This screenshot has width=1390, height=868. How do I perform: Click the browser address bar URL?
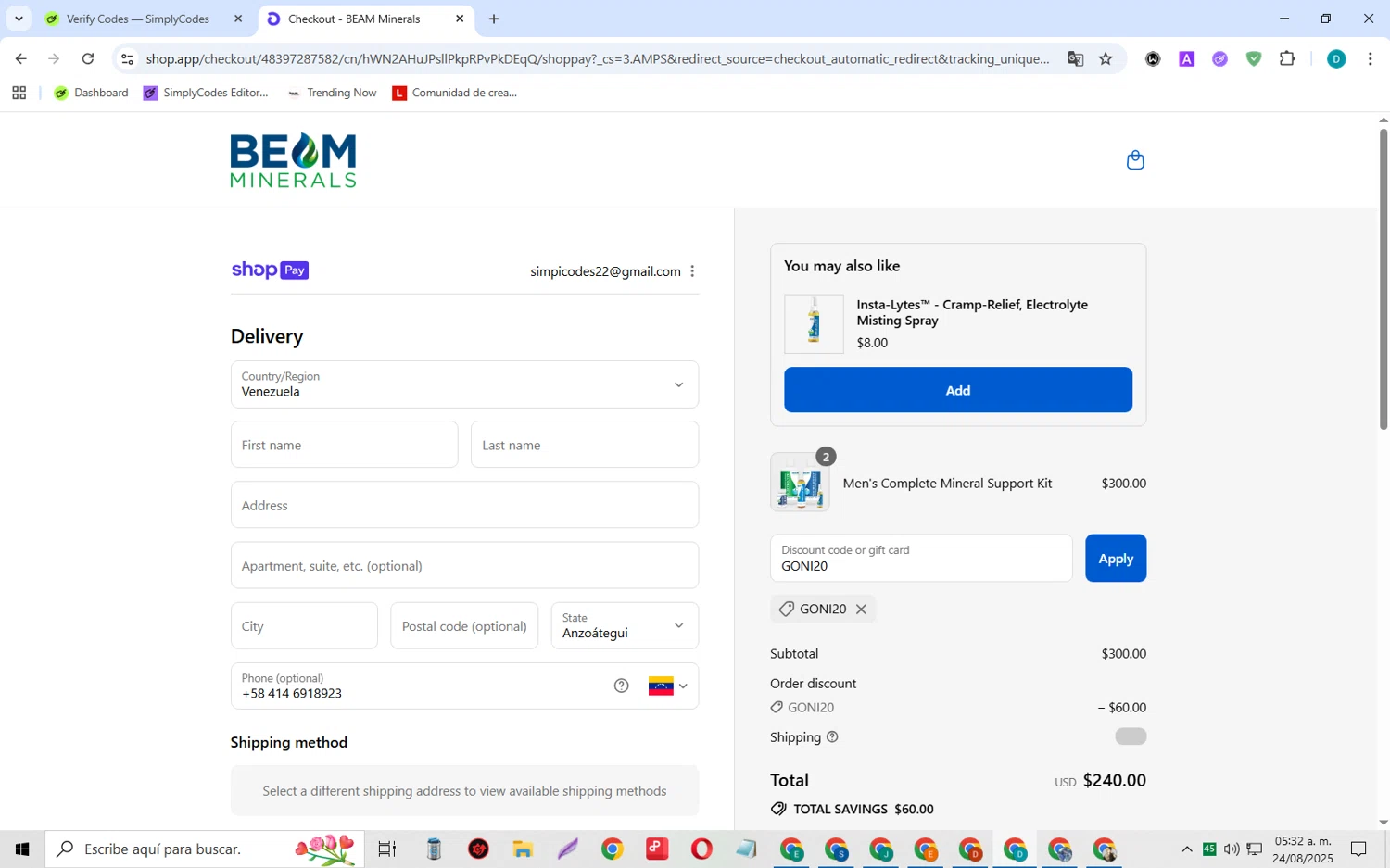point(598,59)
